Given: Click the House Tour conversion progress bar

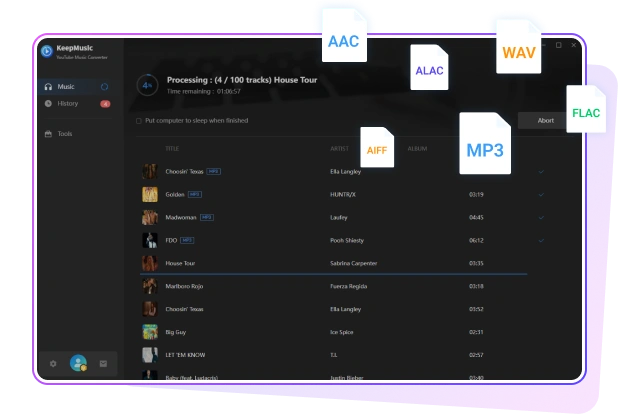Looking at the screenshot, I should [x=333, y=274].
